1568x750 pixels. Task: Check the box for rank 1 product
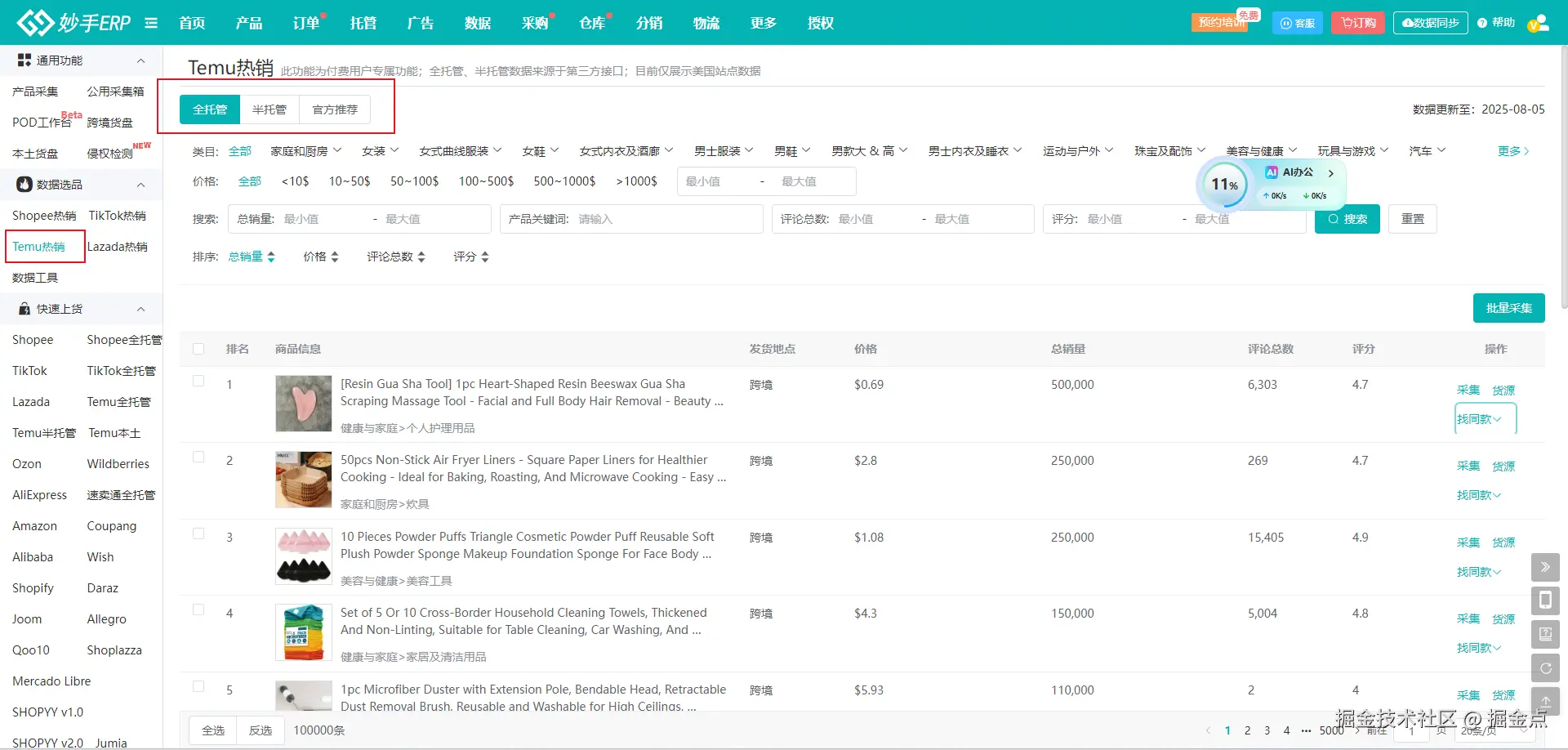click(x=198, y=381)
